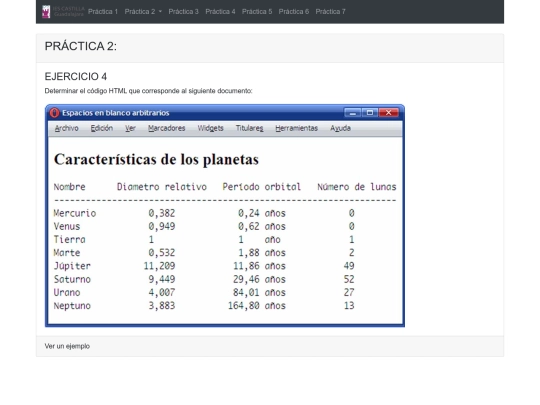This screenshot has width=540, height=405.
Task: Click 'Herramientas' in the embedded menu bar
Action: pyautogui.click(x=297, y=128)
